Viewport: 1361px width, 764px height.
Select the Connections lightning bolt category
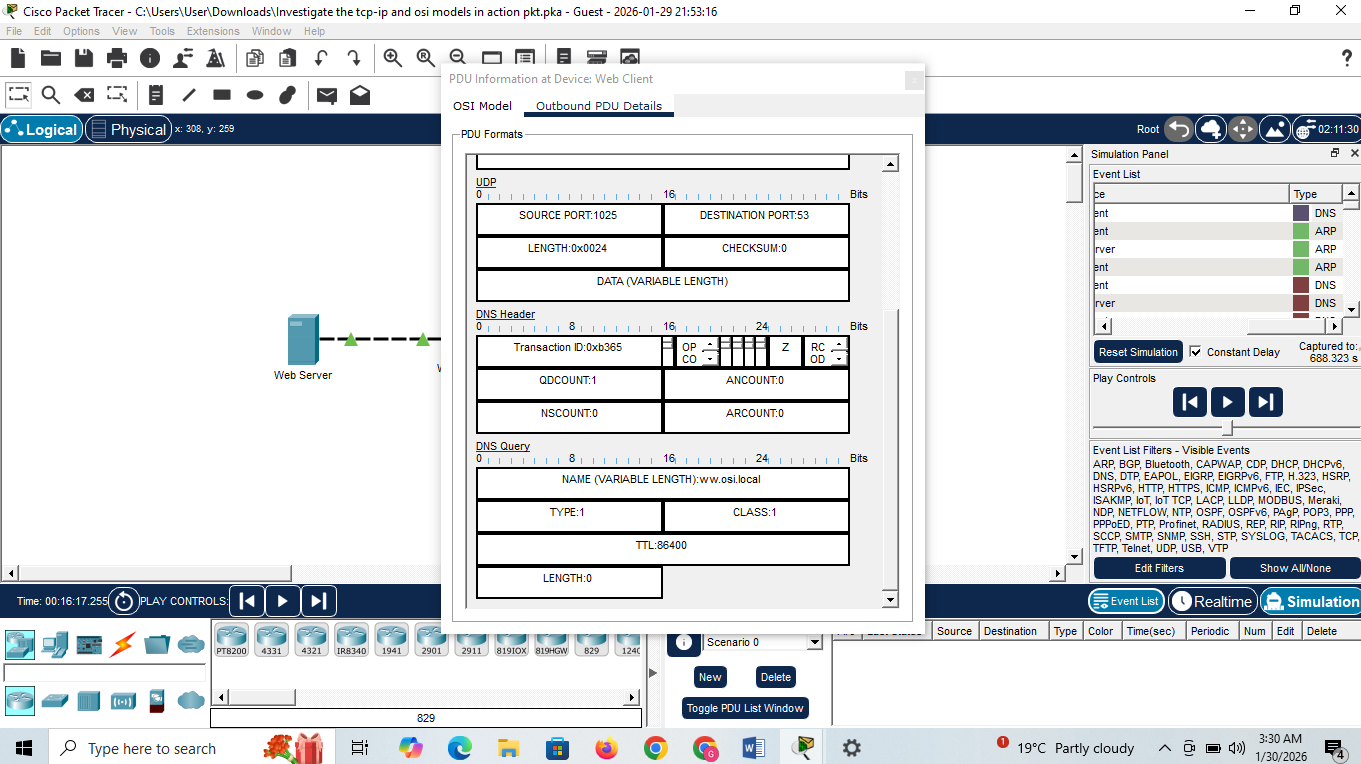(124, 644)
